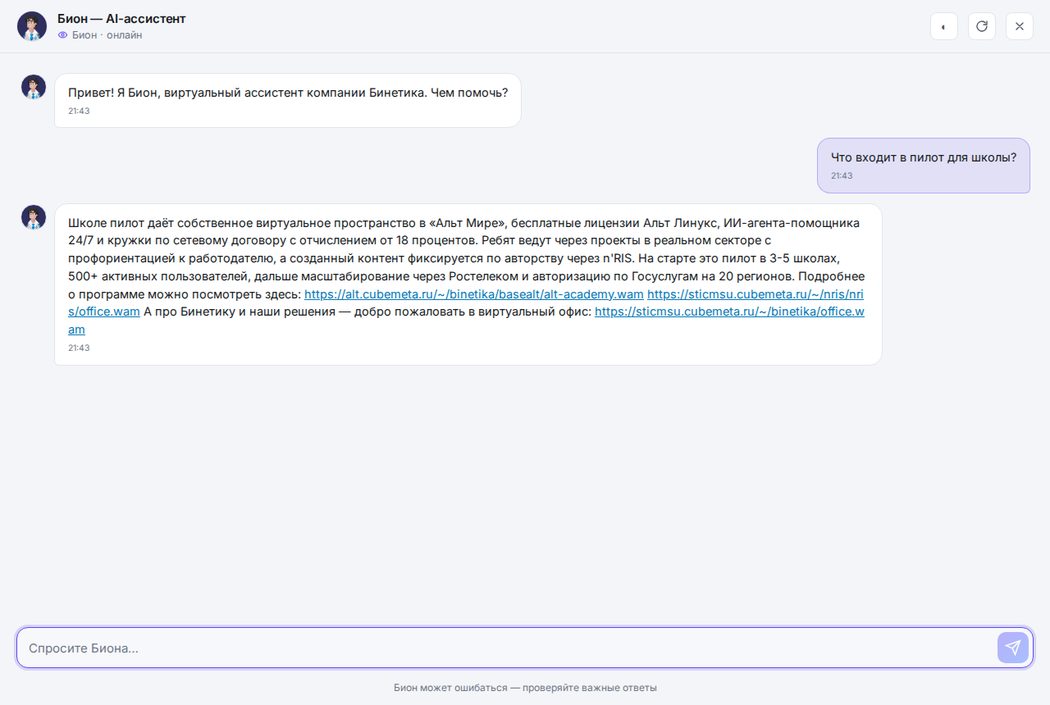Click the eye icon next to 'Бион · онлайн'
1050x705 pixels.
(x=62, y=35)
